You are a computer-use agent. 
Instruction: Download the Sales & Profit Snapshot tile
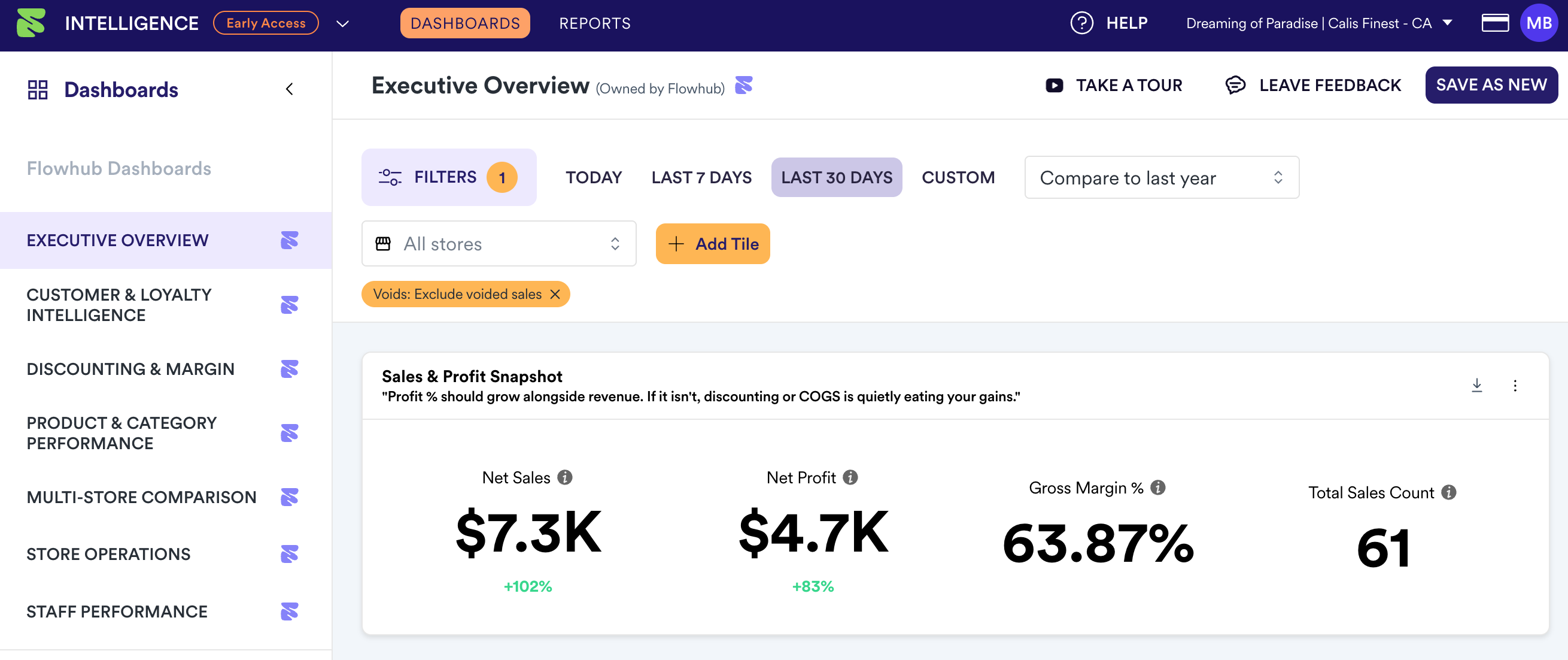coord(1476,385)
